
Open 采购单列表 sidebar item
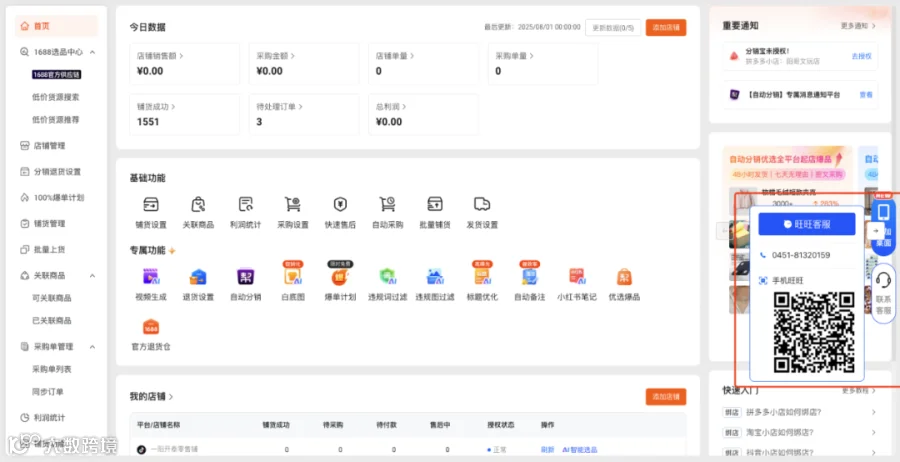coord(52,369)
